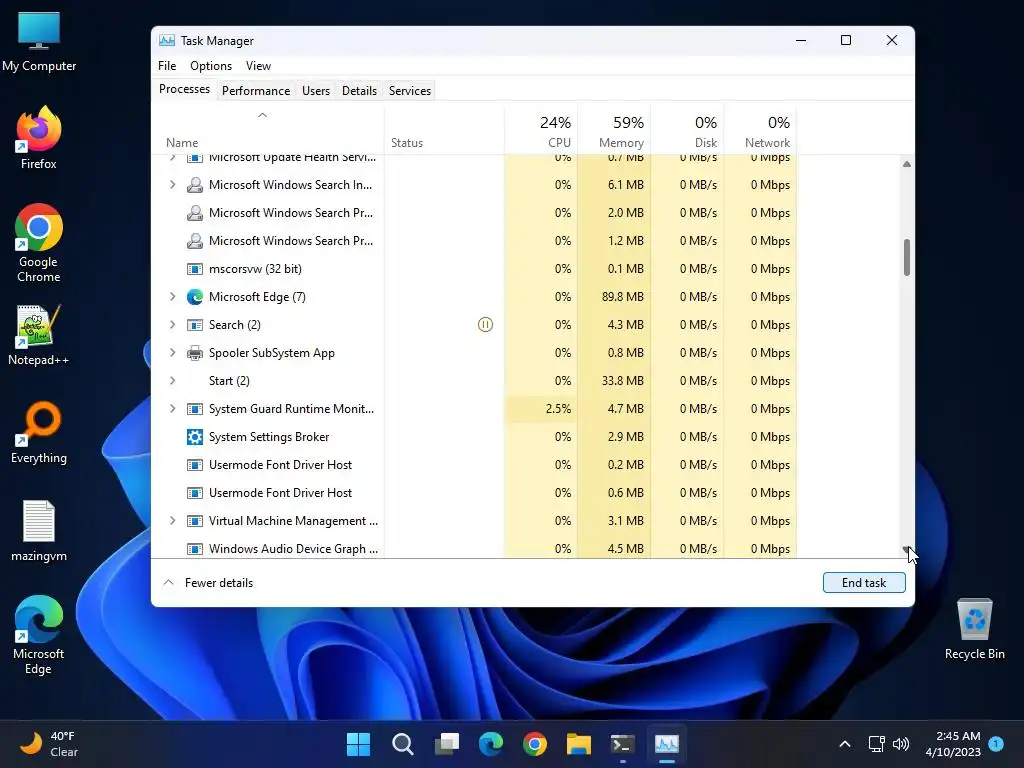Expand the Start (2) process group
1024x768 pixels.
click(x=172, y=381)
